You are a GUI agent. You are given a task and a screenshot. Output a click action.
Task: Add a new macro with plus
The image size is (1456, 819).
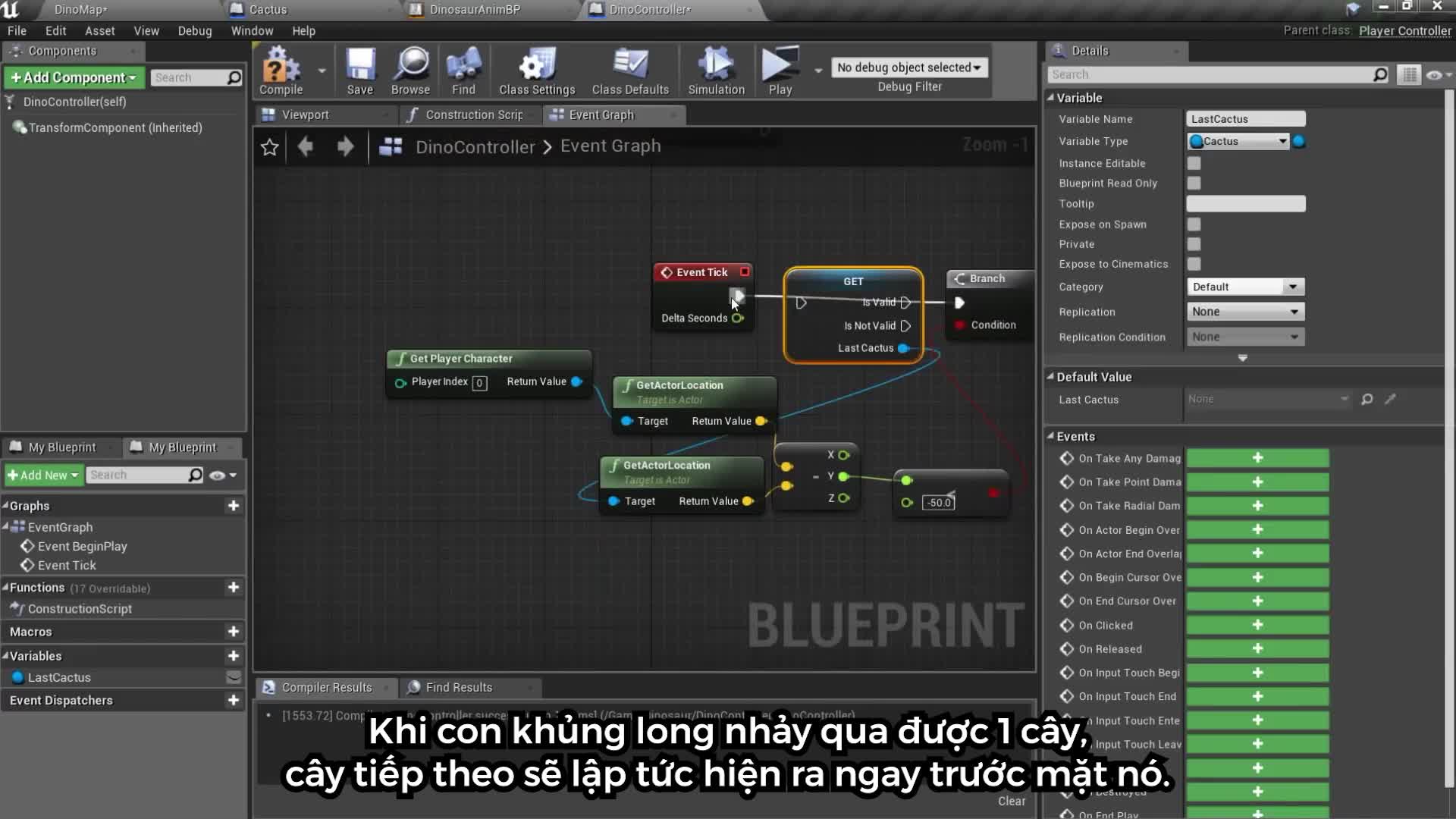tap(234, 632)
